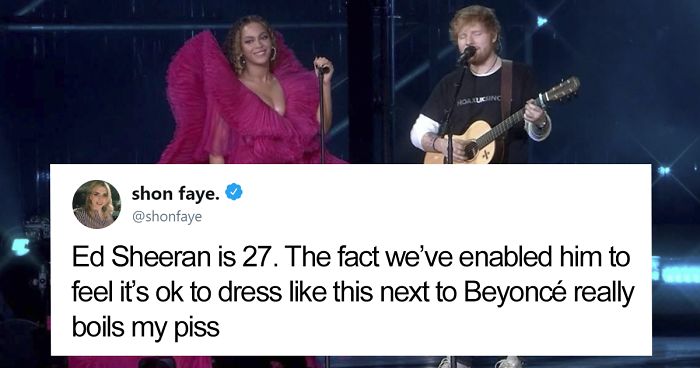Click the star-shaped light flare at right
The image size is (700, 368).
(x=663, y=171)
